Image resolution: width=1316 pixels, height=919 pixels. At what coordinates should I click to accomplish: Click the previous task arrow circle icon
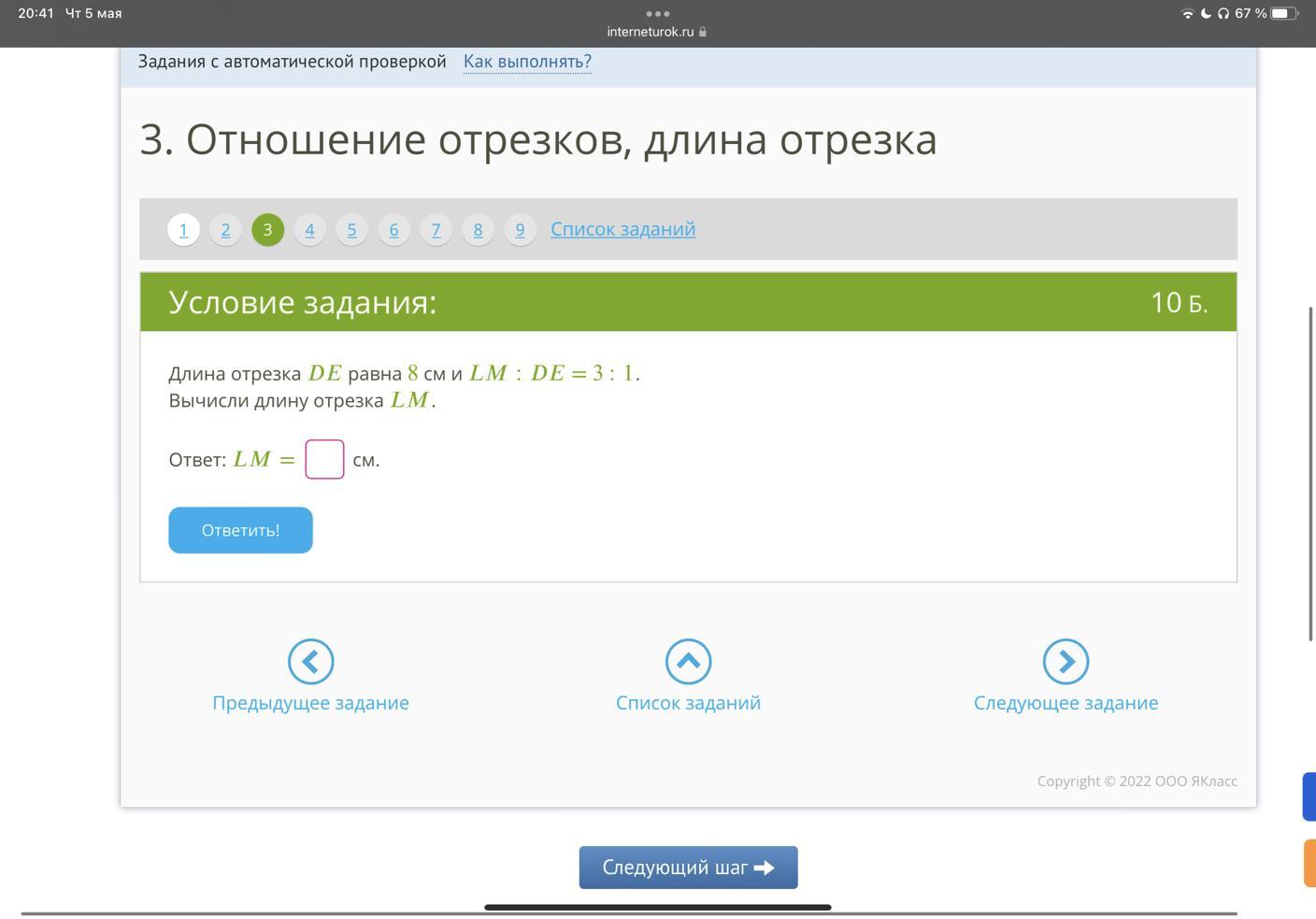310,662
